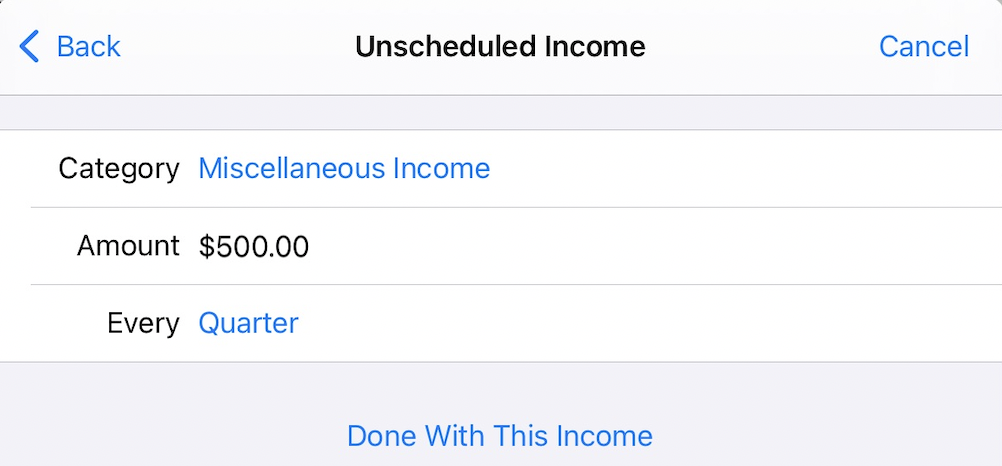Tap the Every row label
This screenshot has width=1002, height=466.
[x=143, y=324]
